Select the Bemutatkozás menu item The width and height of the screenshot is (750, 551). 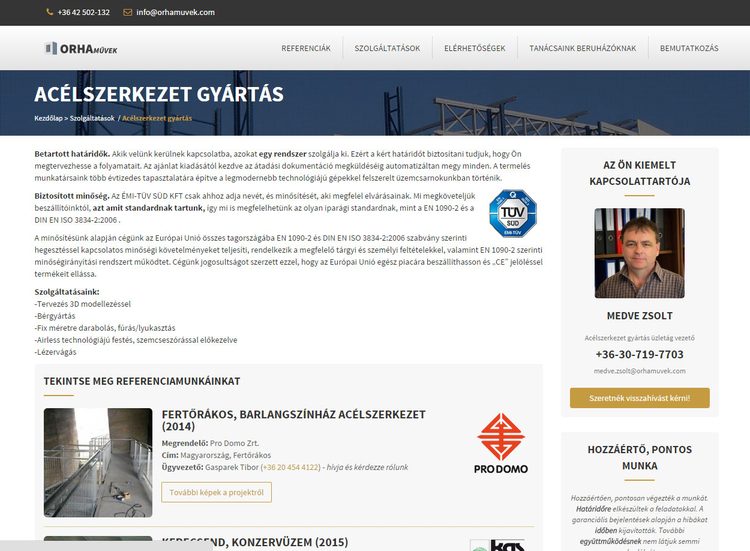tap(689, 48)
